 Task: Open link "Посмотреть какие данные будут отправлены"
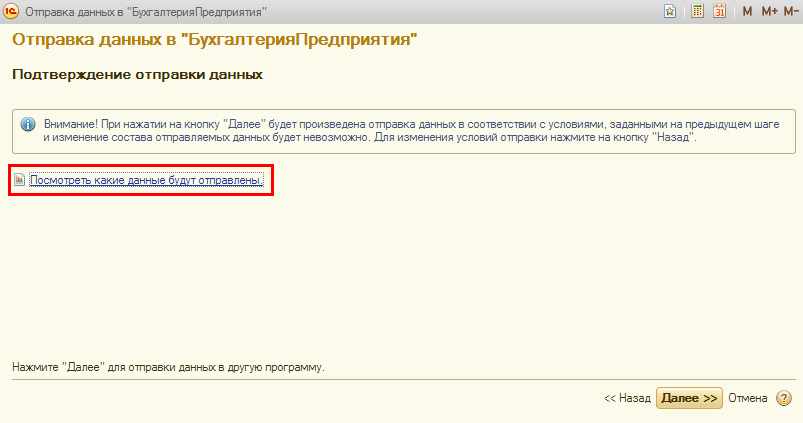(x=147, y=180)
